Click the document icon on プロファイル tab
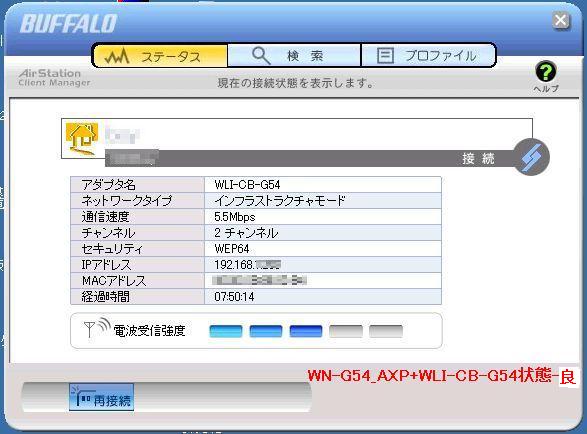The height and width of the screenshot is (434, 587). coord(385,56)
